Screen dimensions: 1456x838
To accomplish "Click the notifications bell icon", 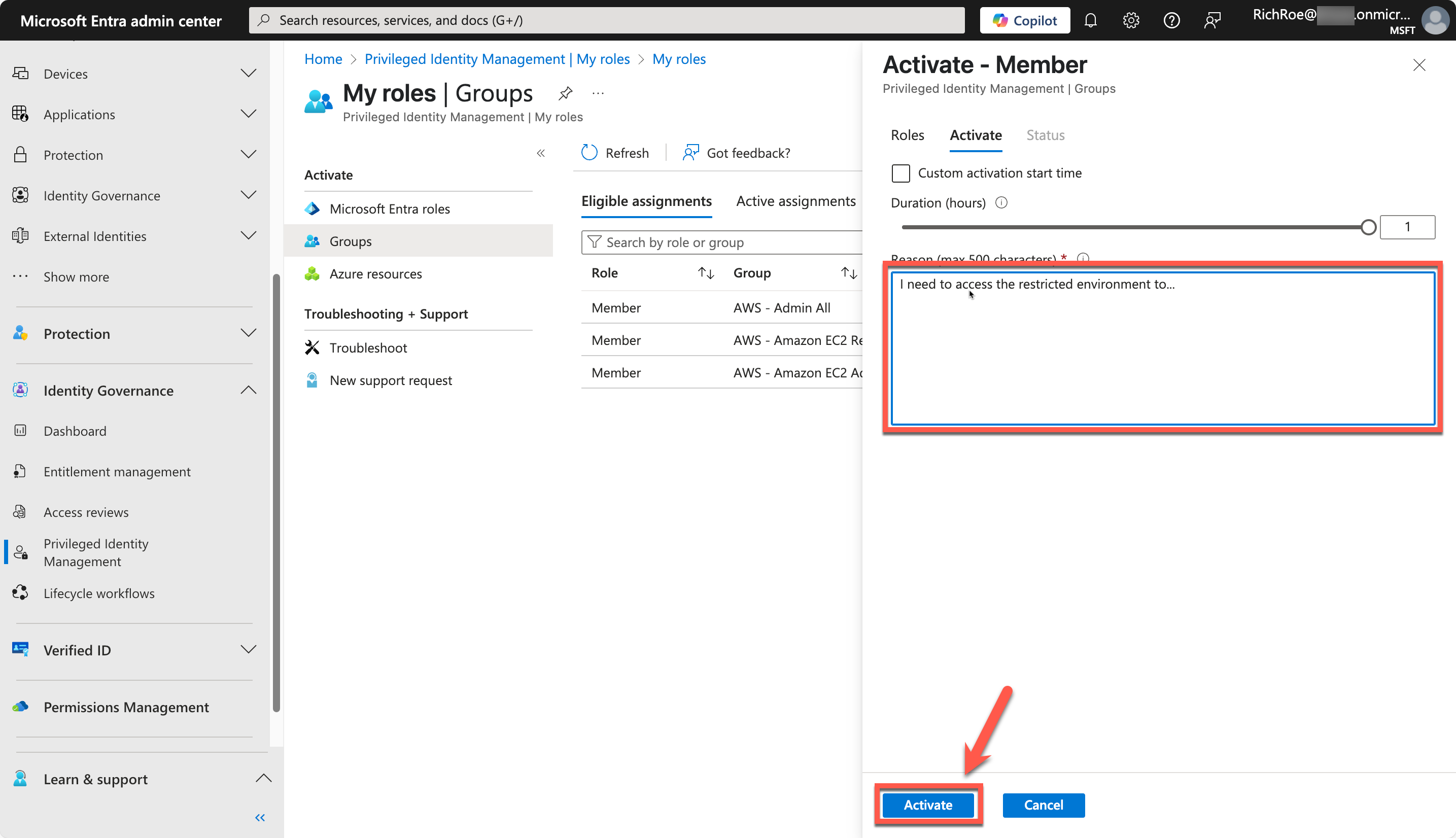I will [1090, 21].
